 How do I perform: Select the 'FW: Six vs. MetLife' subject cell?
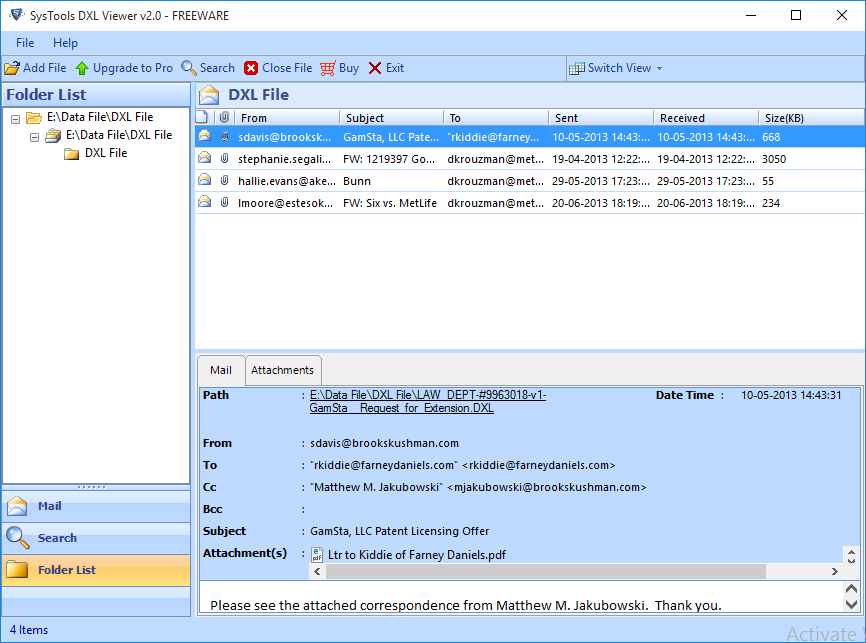pos(390,203)
